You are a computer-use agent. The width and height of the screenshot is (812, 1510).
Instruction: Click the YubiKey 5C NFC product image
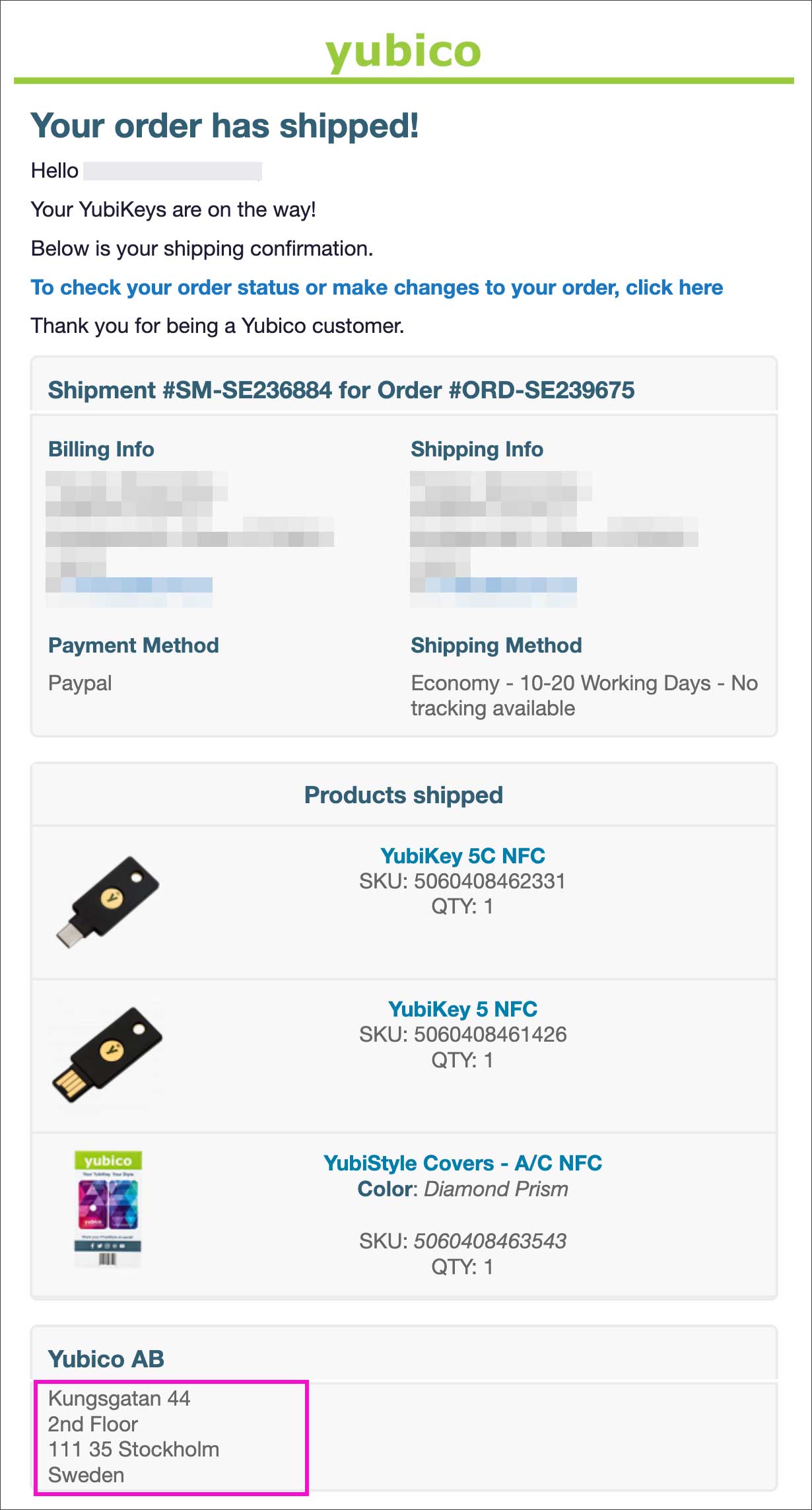tap(108, 902)
